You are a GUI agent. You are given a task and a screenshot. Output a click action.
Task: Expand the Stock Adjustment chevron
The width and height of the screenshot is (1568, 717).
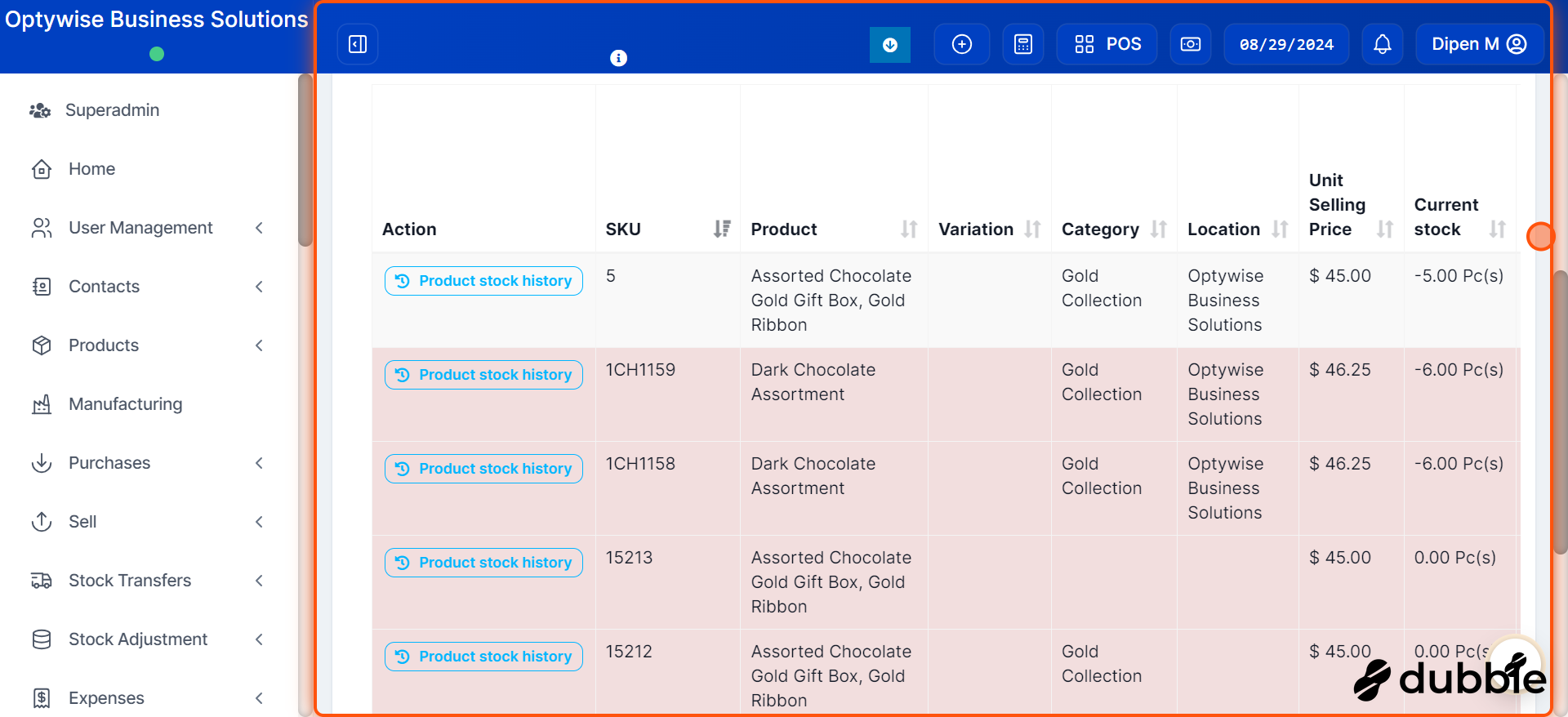(259, 639)
